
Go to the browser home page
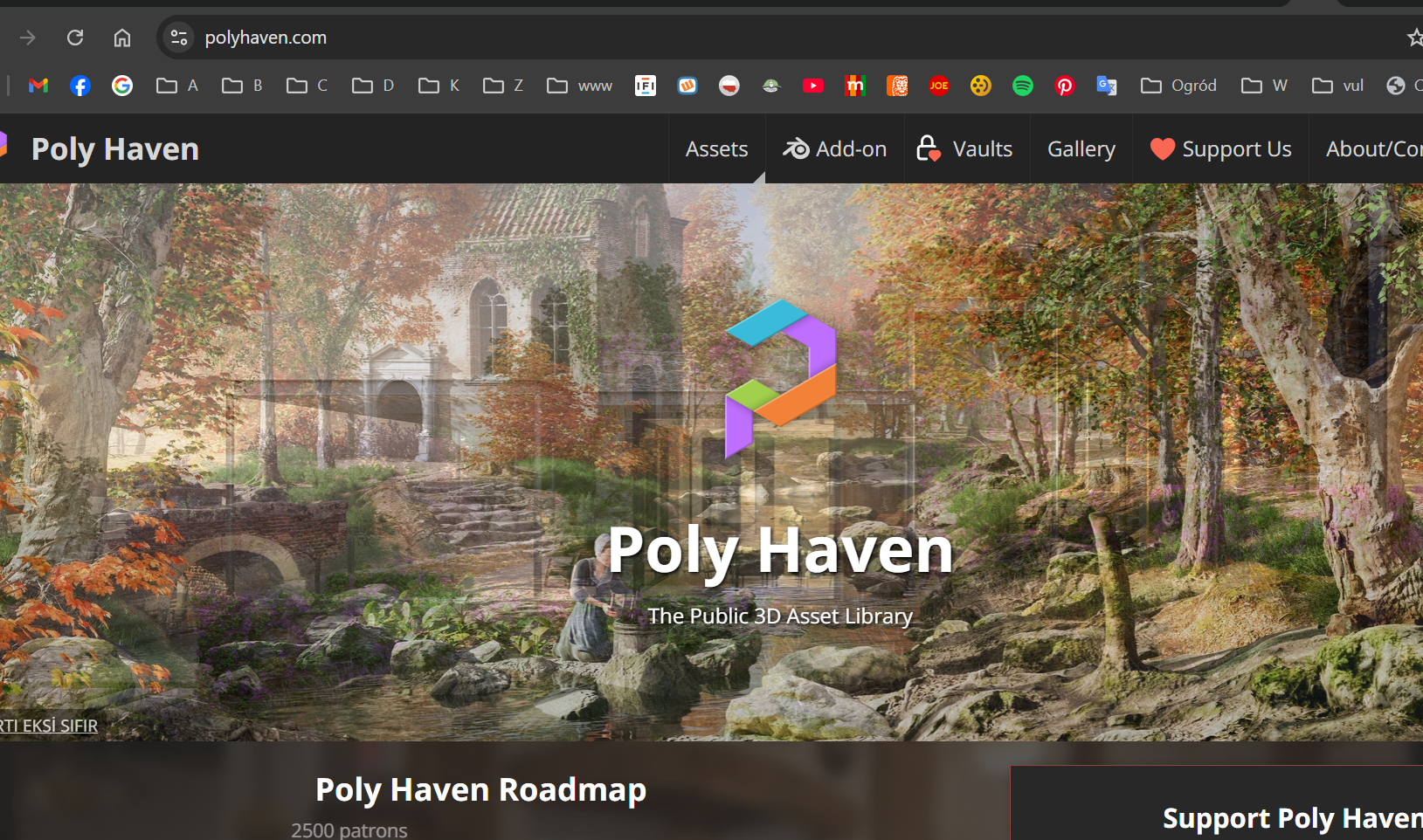tap(122, 38)
